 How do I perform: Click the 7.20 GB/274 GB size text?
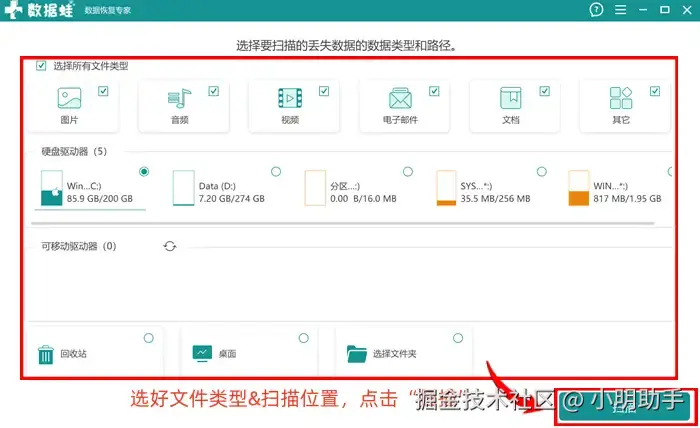pos(232,199)
